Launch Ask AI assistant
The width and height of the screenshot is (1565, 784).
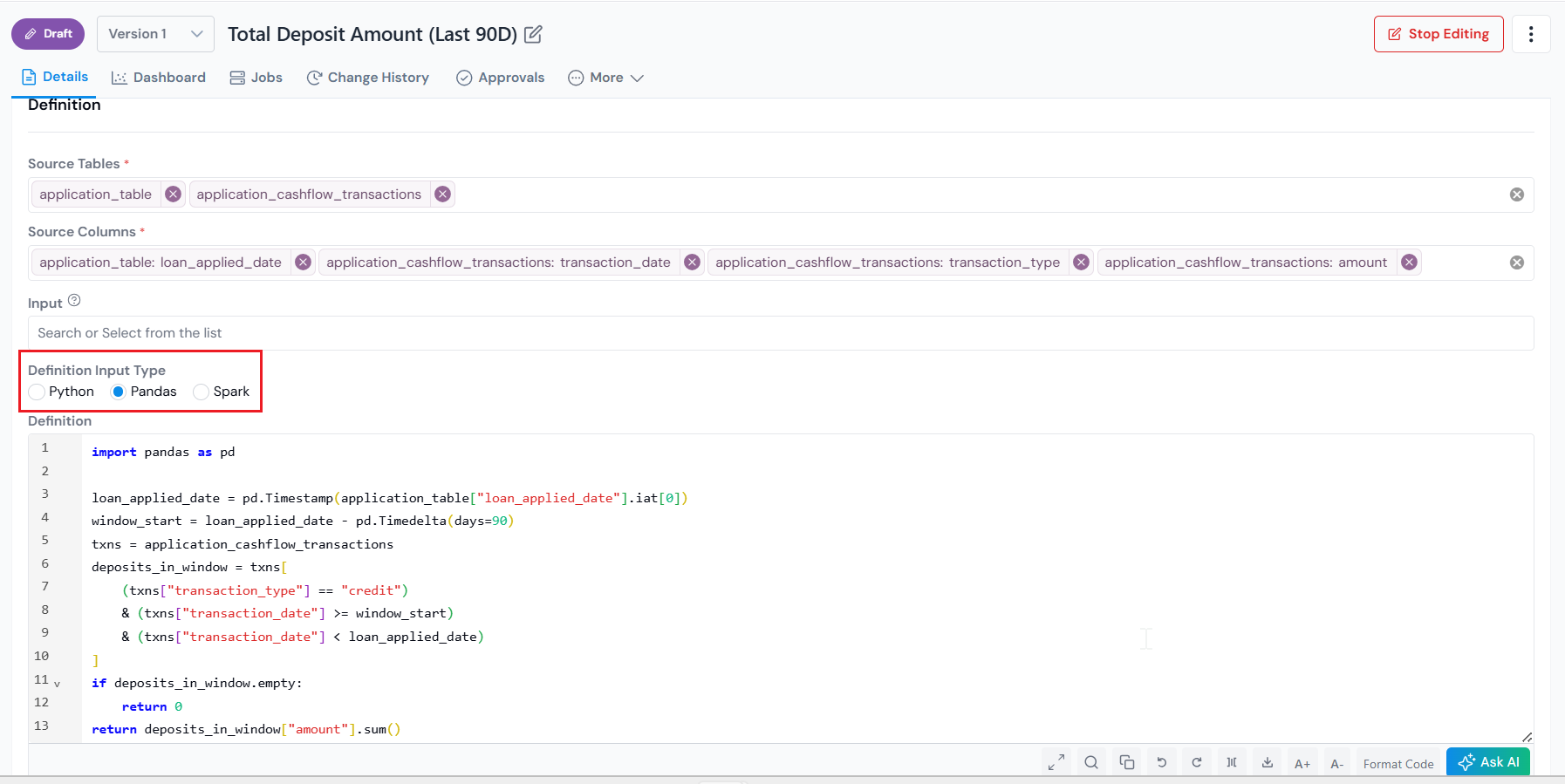point(1488,761)
